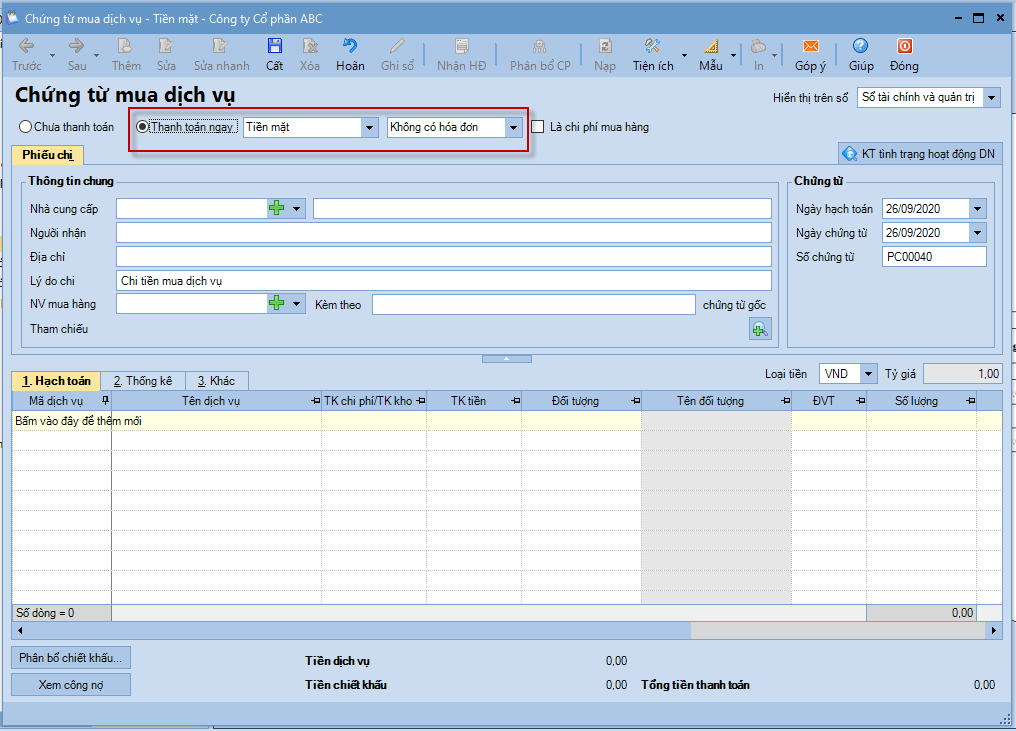Save voucher with the Cất icon
1016x731 pixels.
click(x=275, y=46)
